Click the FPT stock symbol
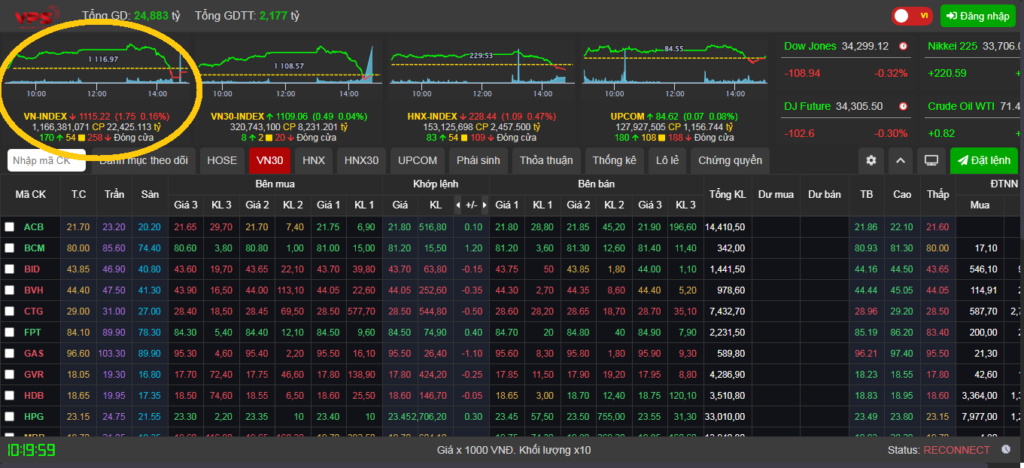Screen dimensions: 1024x468 tap(33, 332)
